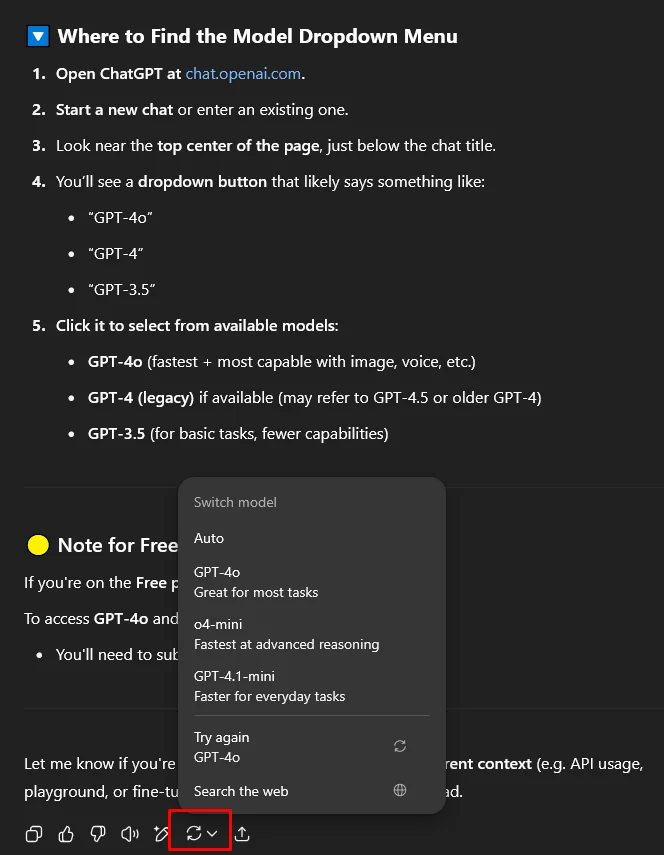Image resolution: width=664 pixels, height=855 pixels.
Task: Select Auto in the Switch model menu
Action: click(209, 538)
